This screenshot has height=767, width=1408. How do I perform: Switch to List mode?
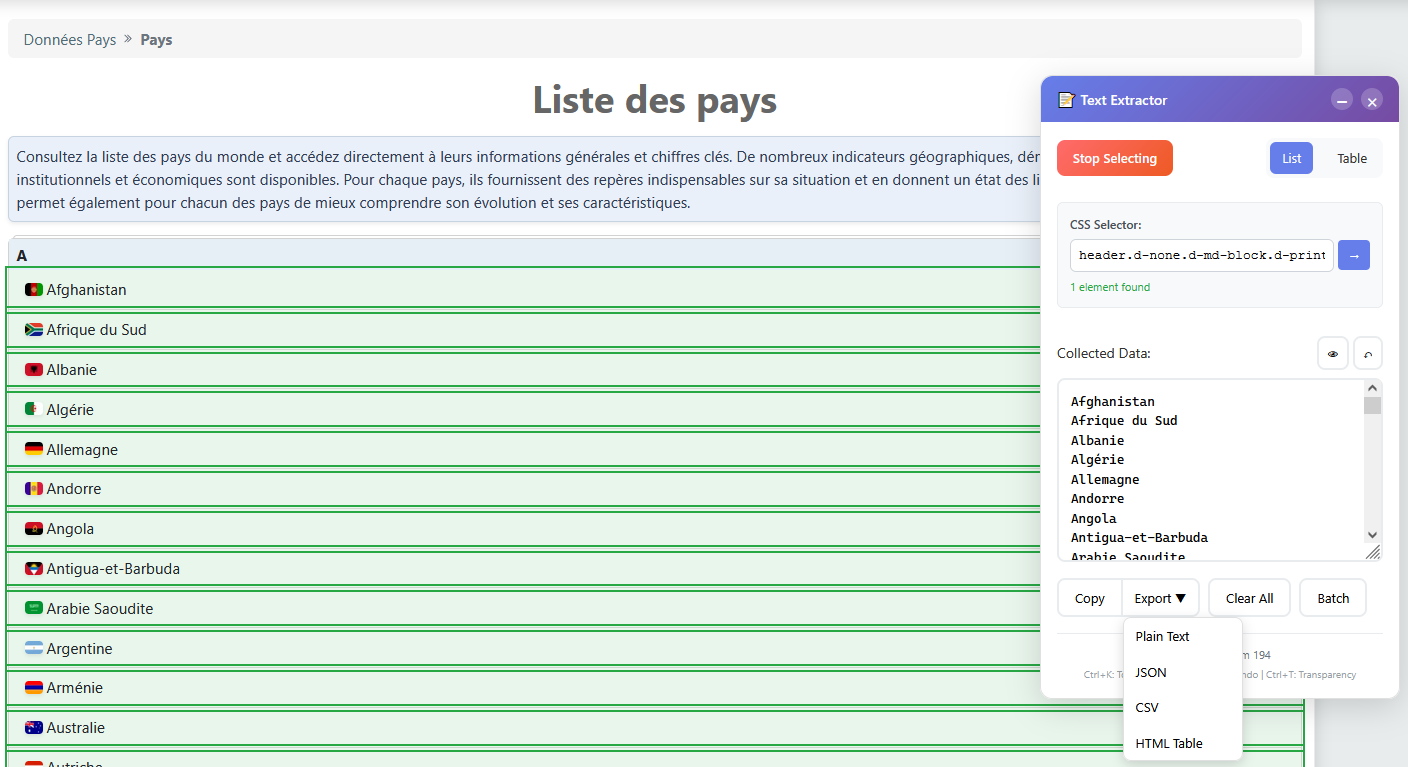coord(1292,158)
